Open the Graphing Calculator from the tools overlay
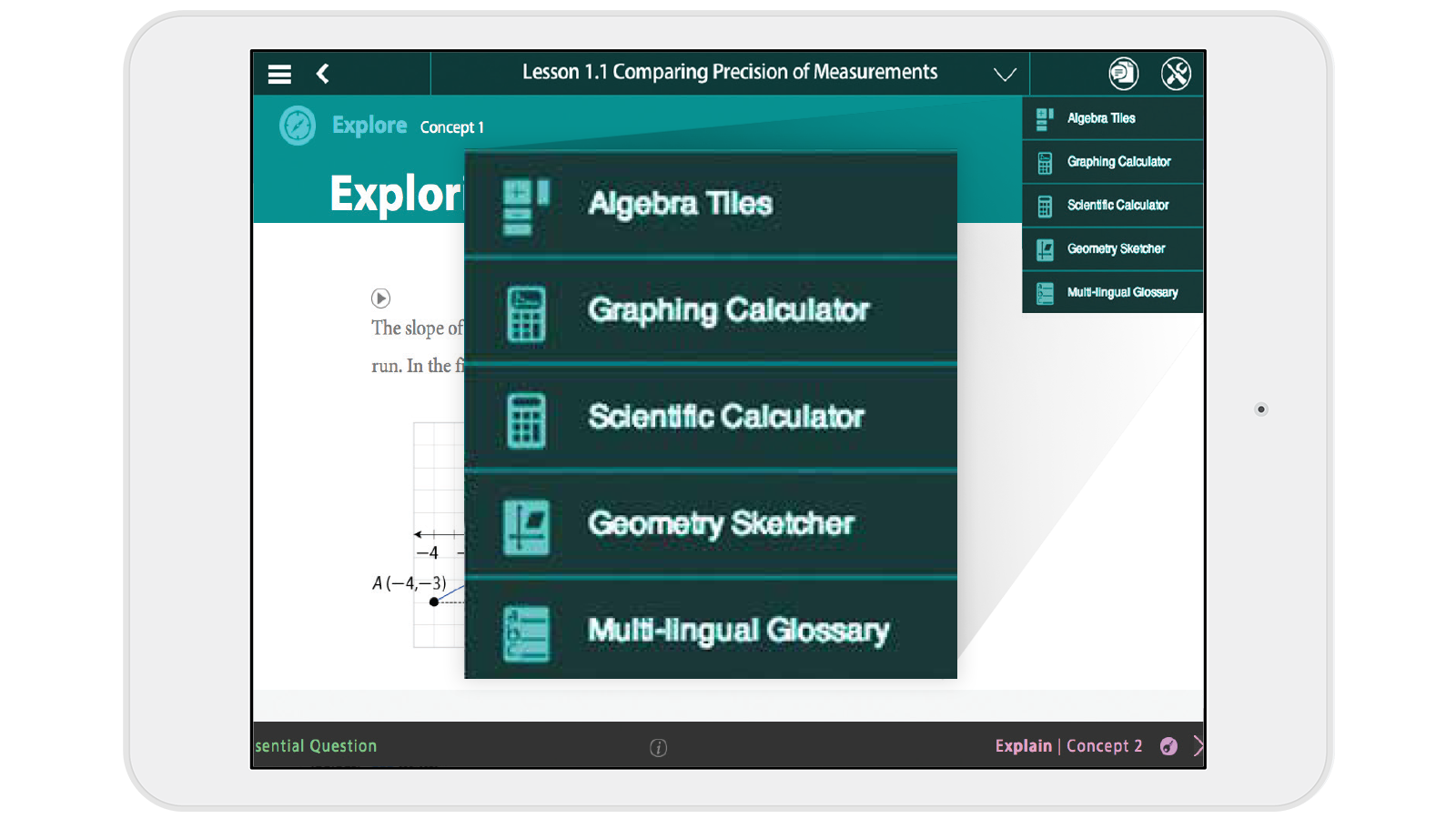Image resolution: width=1456 pixels, height=819 pixels. click(710, 310)
